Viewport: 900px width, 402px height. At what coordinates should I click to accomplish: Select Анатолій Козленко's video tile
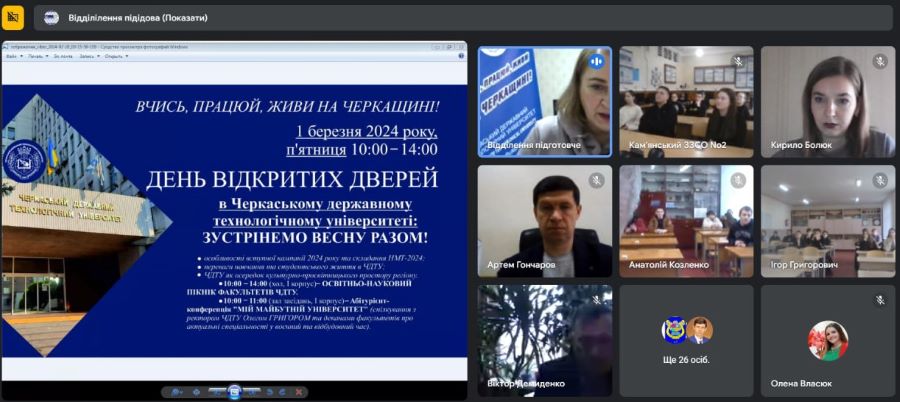[686, 221]
